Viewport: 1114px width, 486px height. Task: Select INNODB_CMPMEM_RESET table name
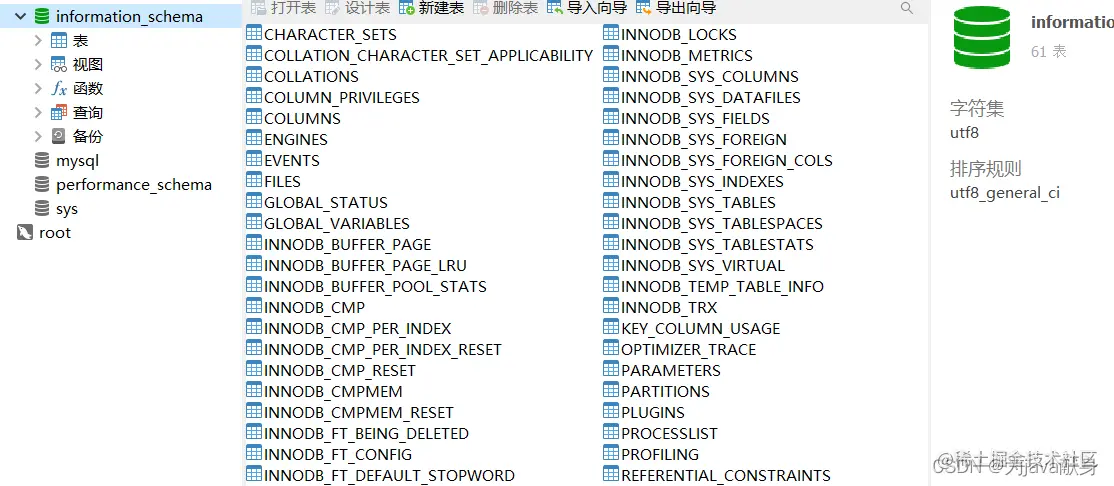click(x=359, y=413)
